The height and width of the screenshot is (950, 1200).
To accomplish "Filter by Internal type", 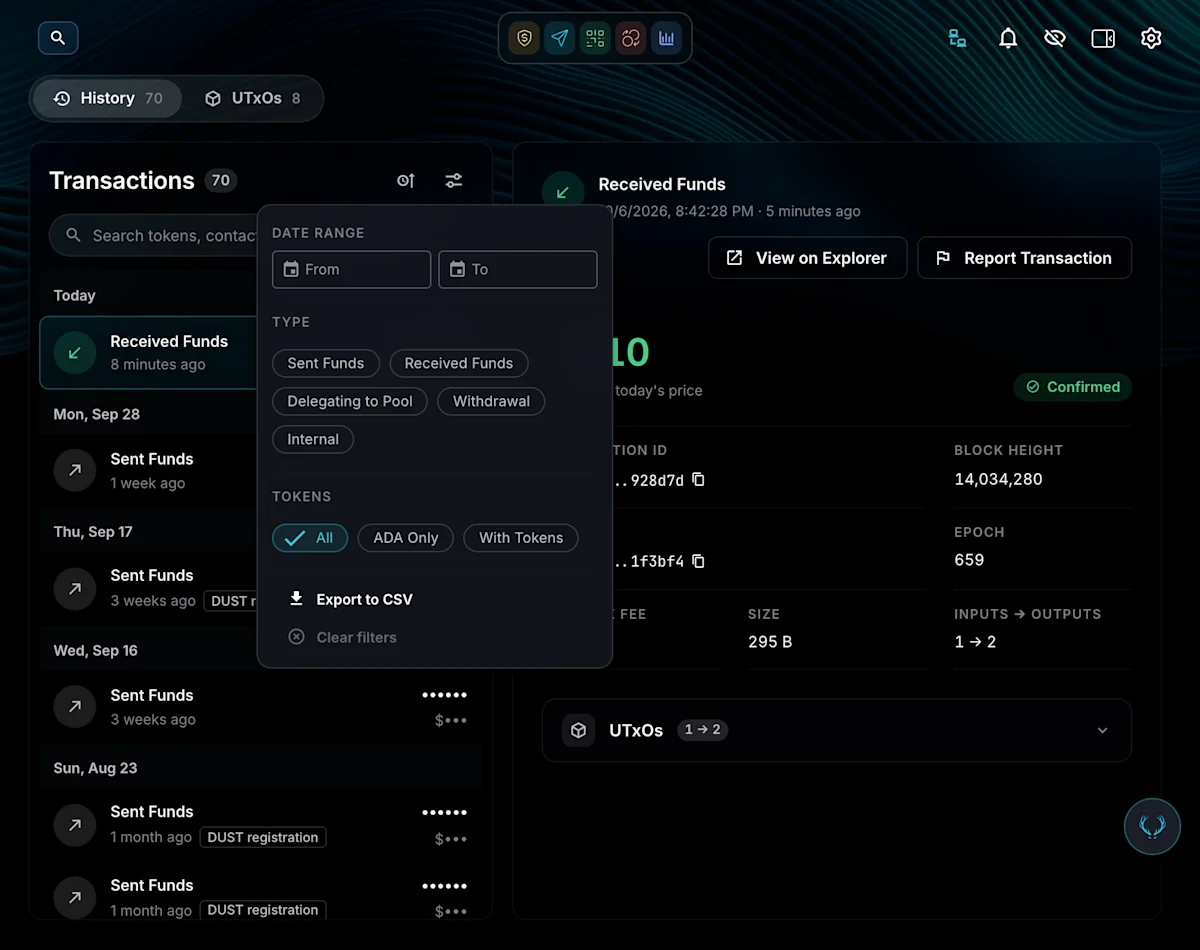I will (x=313, y=439).
